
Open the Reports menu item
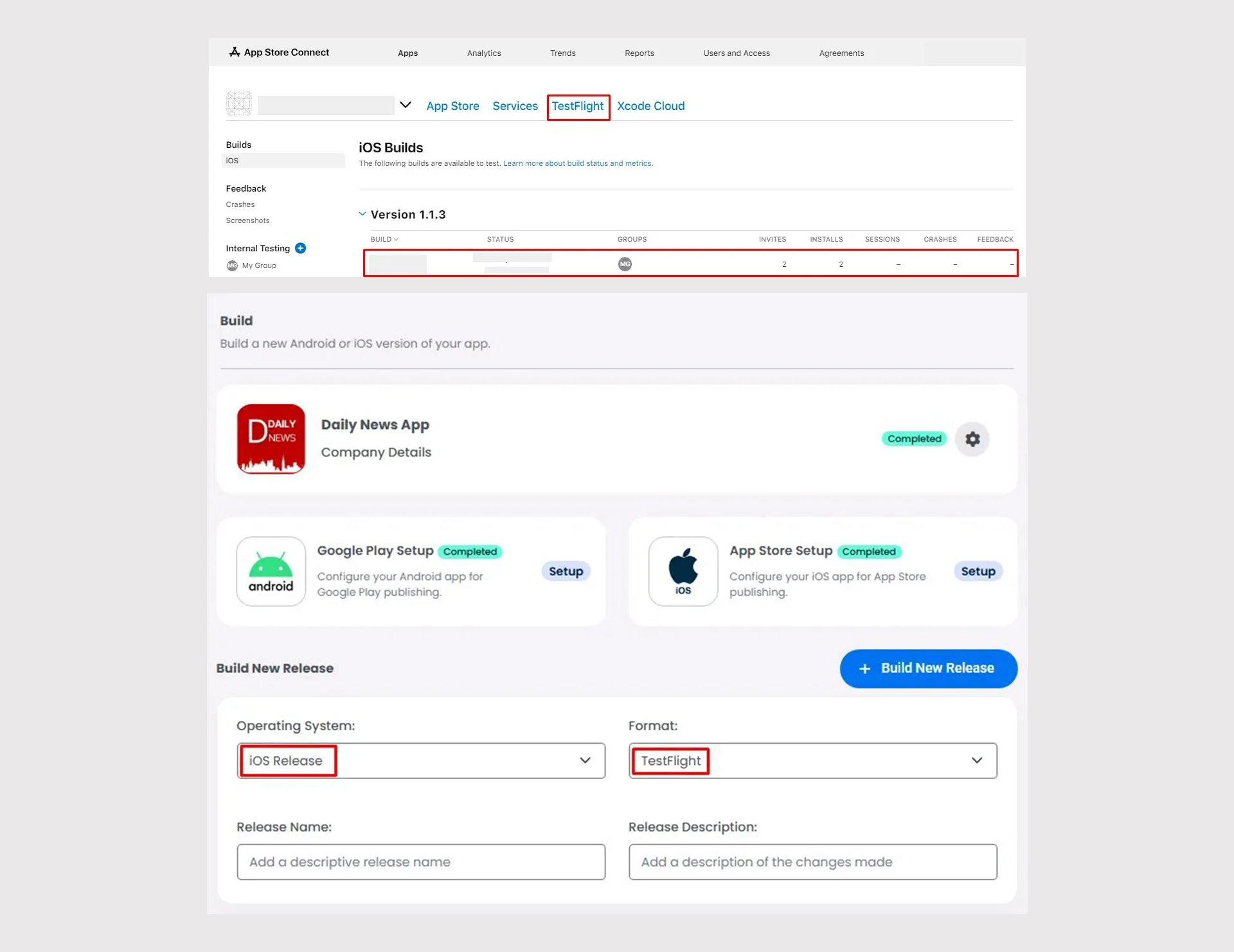(x=639, y=53)
